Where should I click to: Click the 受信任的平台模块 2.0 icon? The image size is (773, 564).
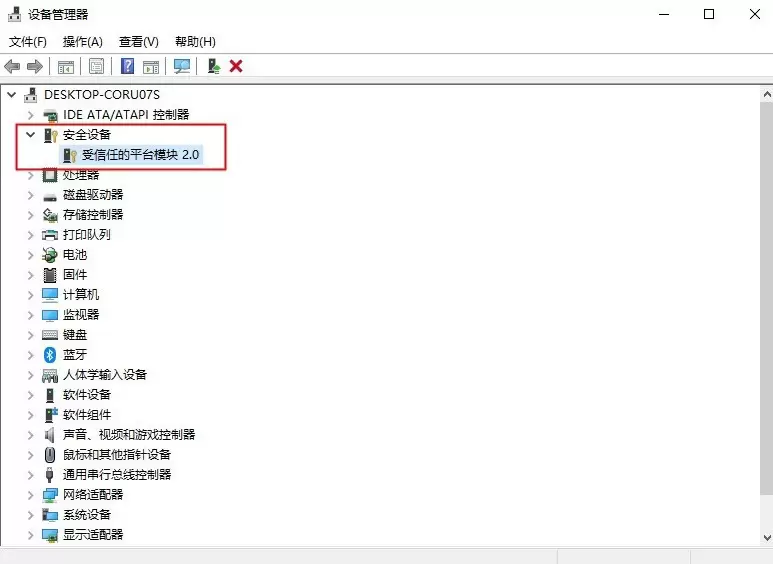coord(70,155)
